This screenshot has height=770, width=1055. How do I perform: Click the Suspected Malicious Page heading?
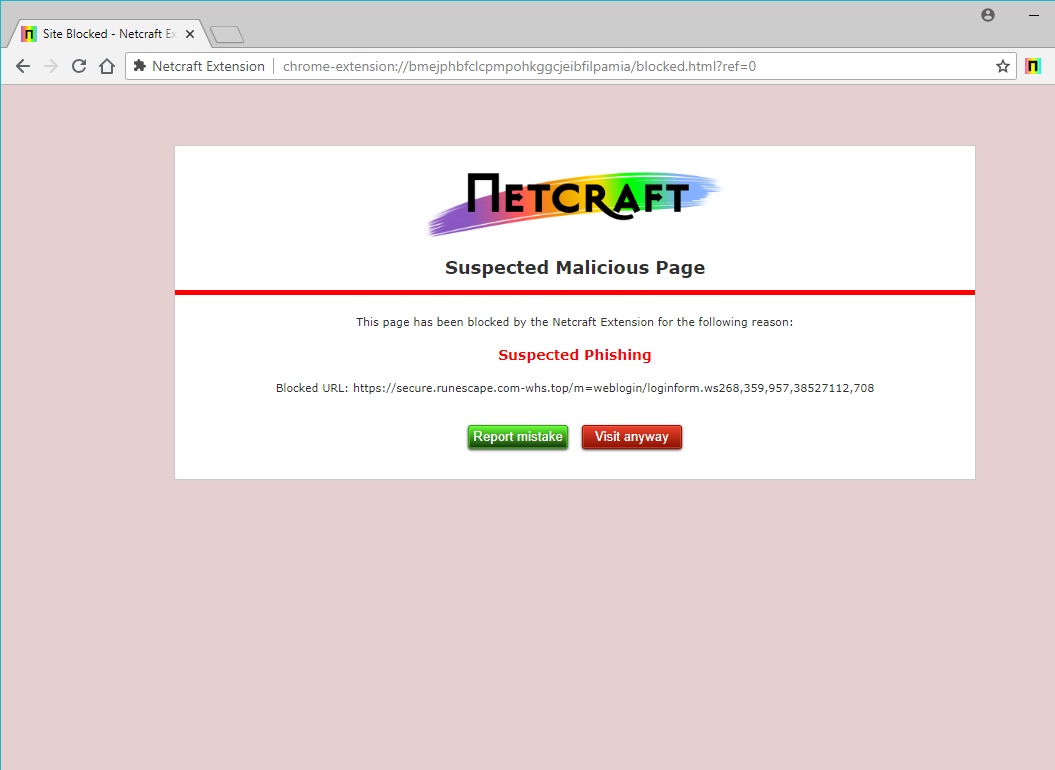click(x=575, y=267)
